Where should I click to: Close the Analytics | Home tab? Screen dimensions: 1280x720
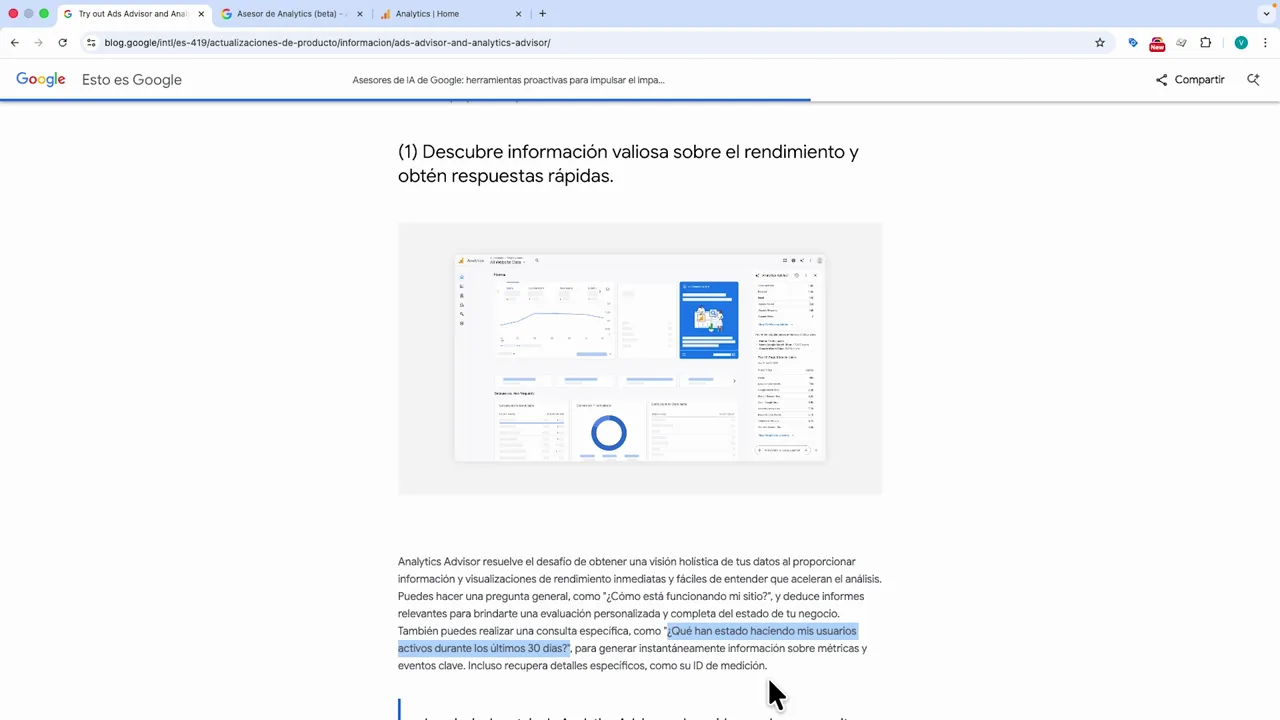tap(518, 14)
